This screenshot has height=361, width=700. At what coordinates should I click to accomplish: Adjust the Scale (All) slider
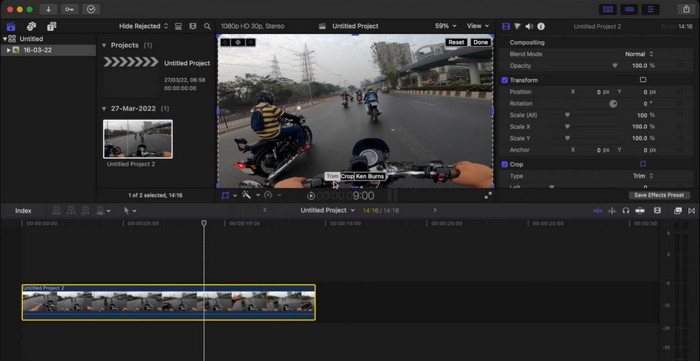568,115
